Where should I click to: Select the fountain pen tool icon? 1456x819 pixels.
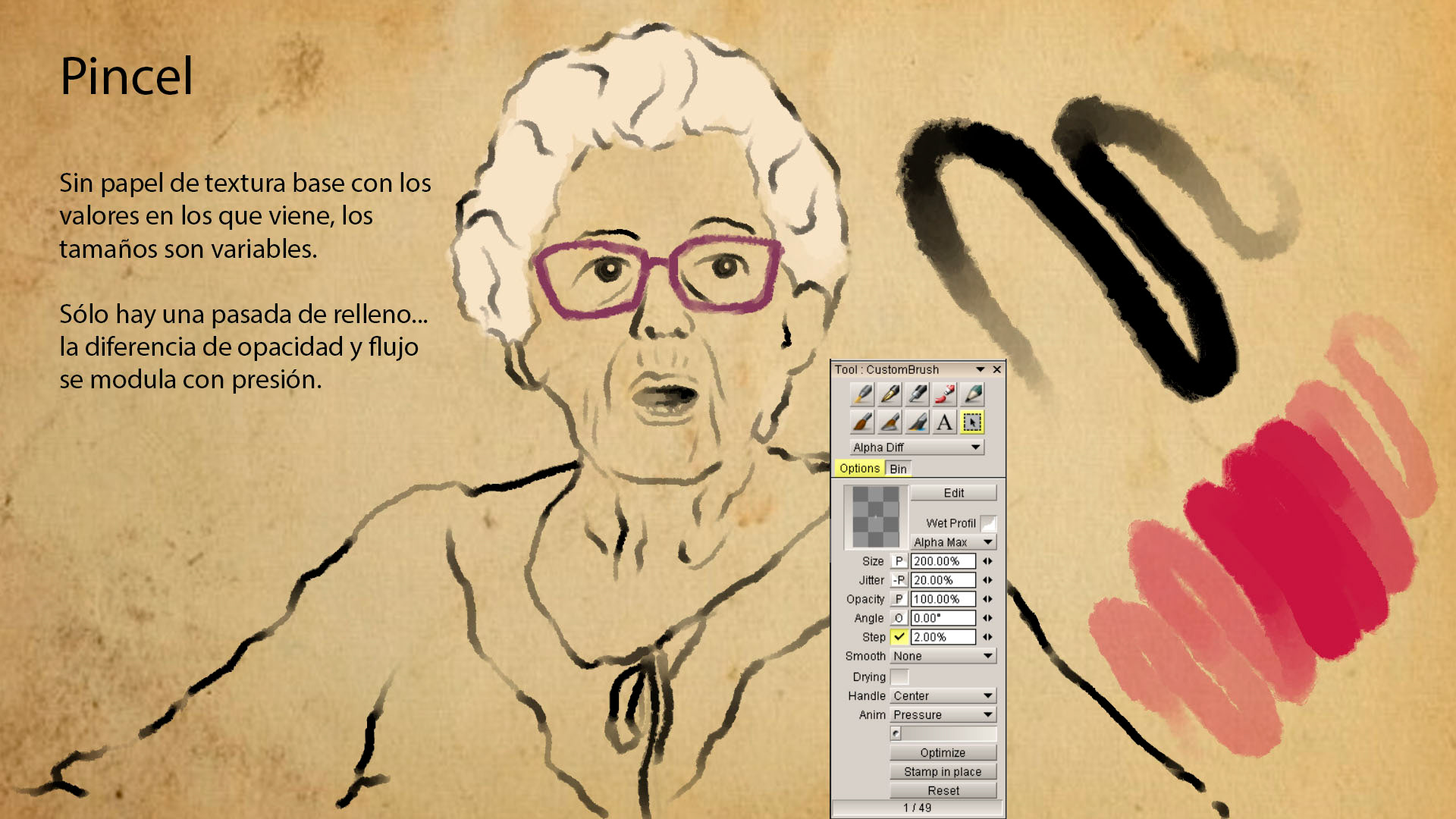[890, 394]
